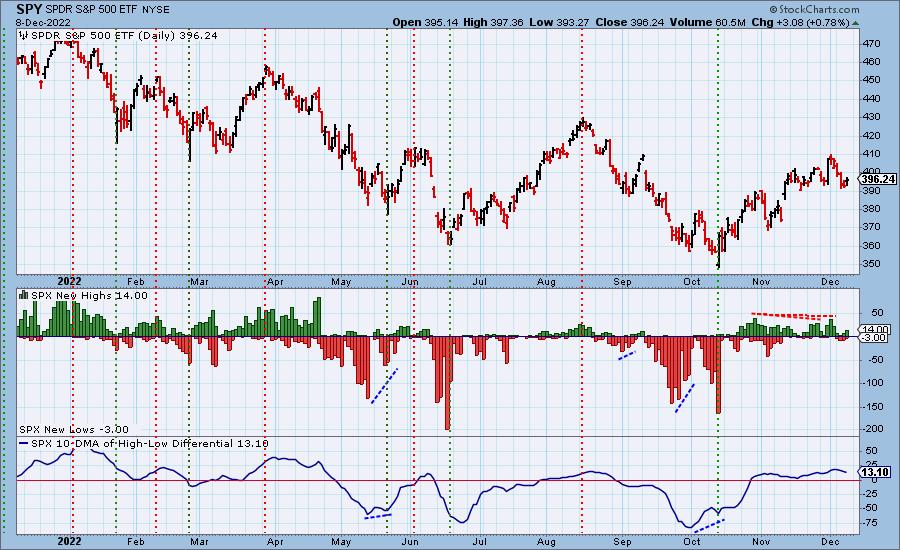Click the 'Volume 60.5M' value
The image size is (900, 550).
(x=707, y=22)
